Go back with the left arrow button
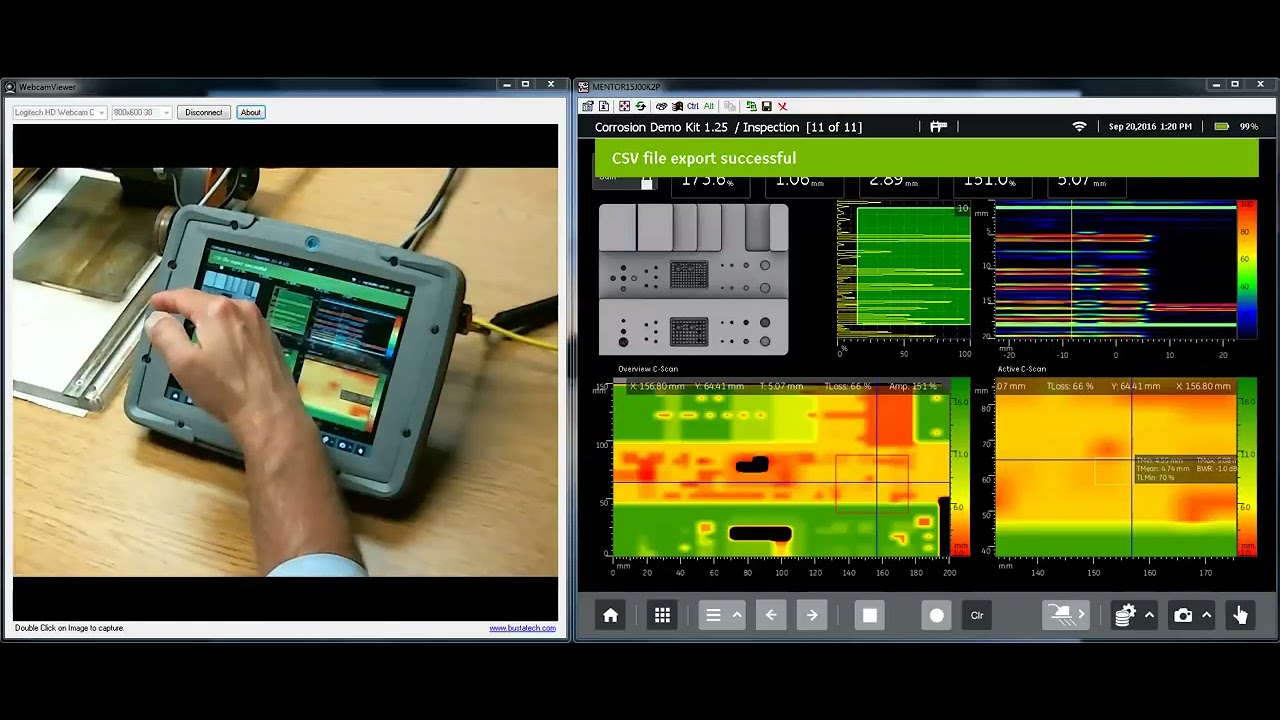The width and height of the screenshot is (1280, 720). tap(770, 615)
